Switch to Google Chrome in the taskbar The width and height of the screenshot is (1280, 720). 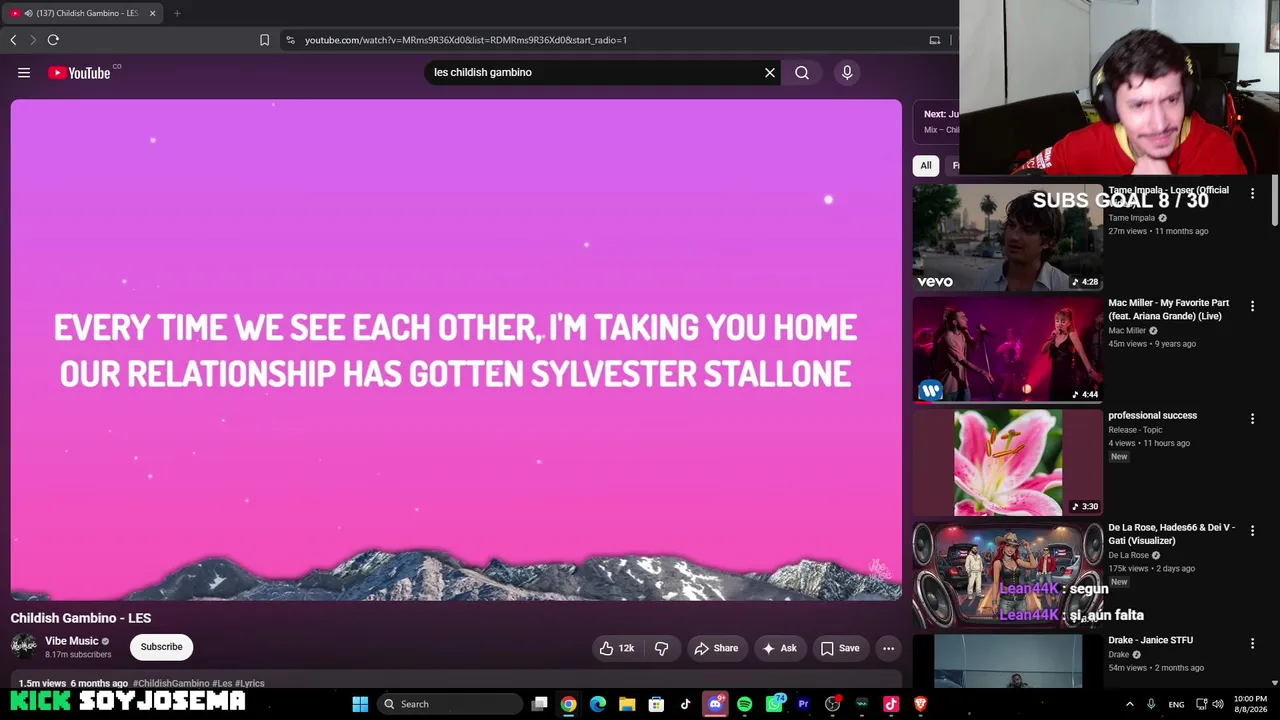(568, 704)
